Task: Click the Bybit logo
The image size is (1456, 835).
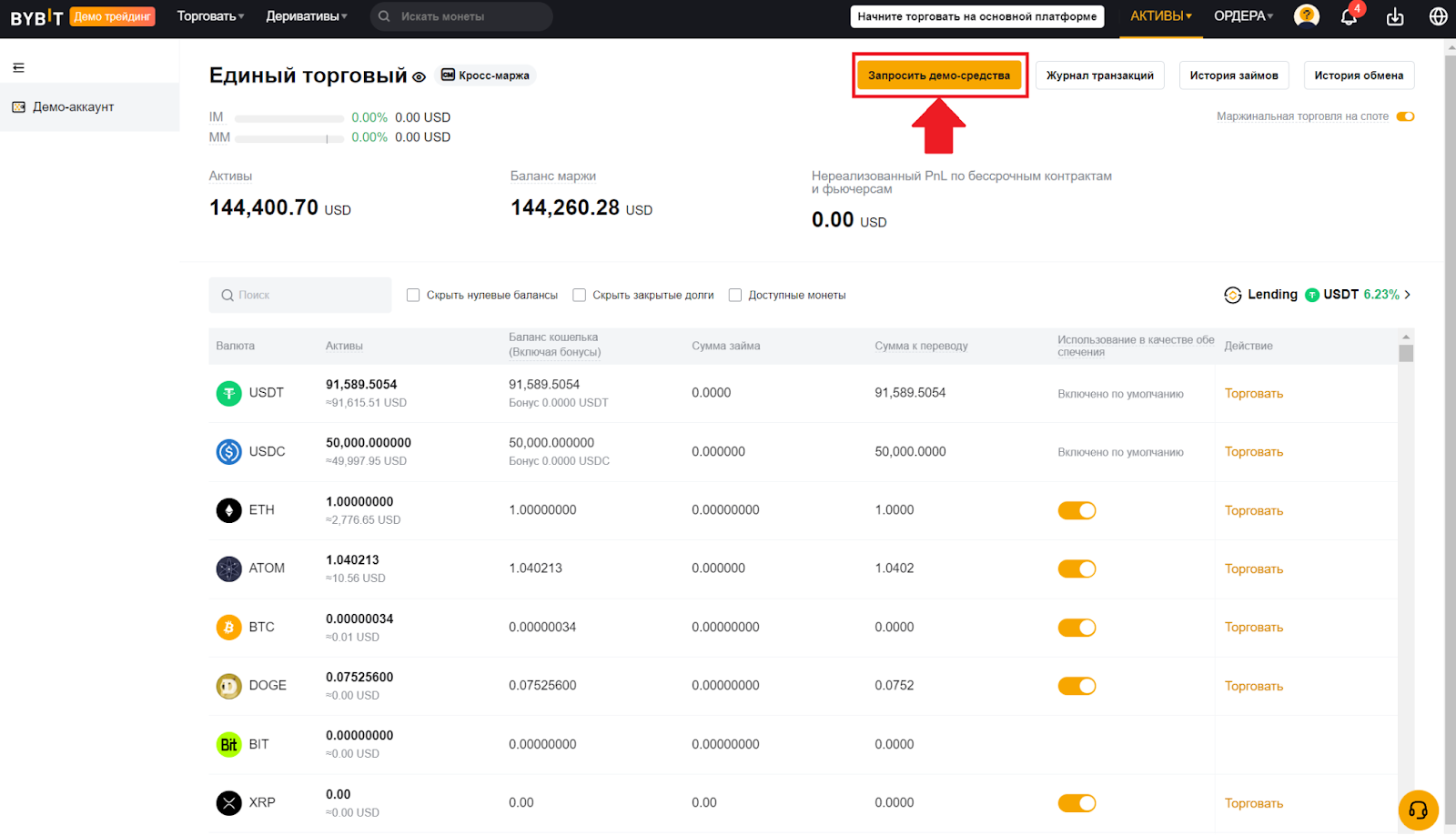Action: tap(36, 17)
